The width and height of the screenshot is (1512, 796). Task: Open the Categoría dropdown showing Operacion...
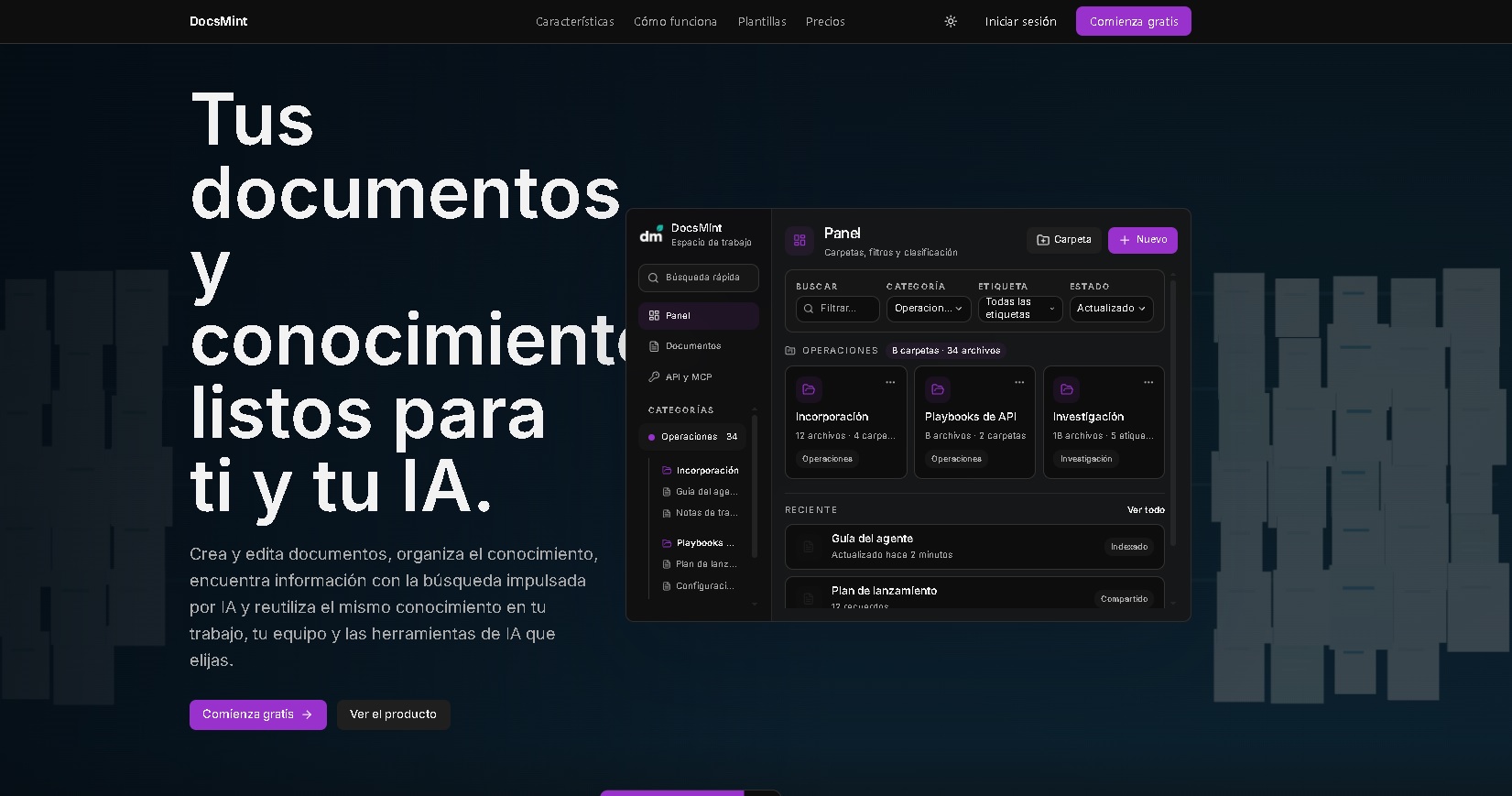tap(929, 309)
